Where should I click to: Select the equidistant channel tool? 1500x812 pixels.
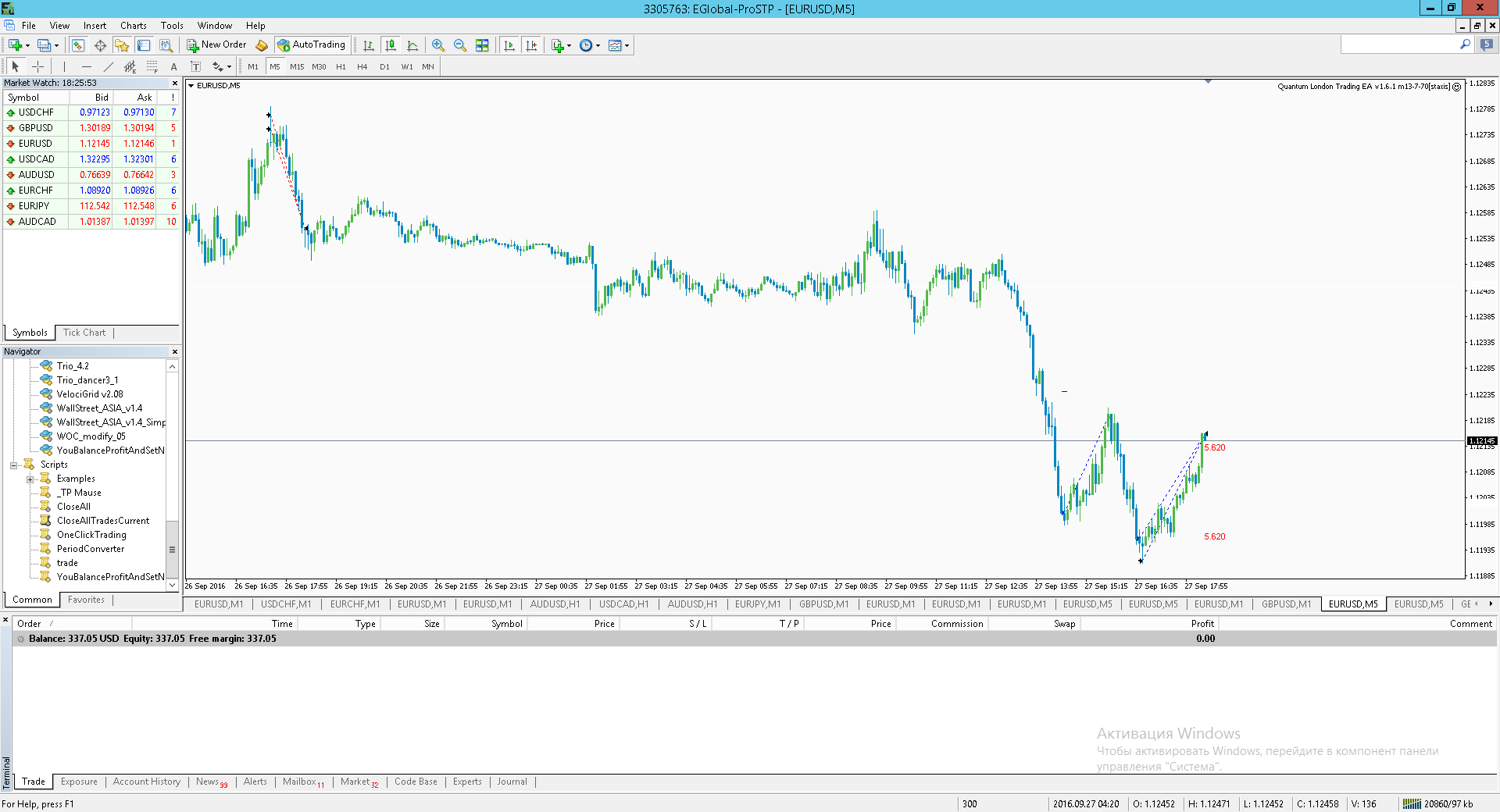[x=130, y=66]
